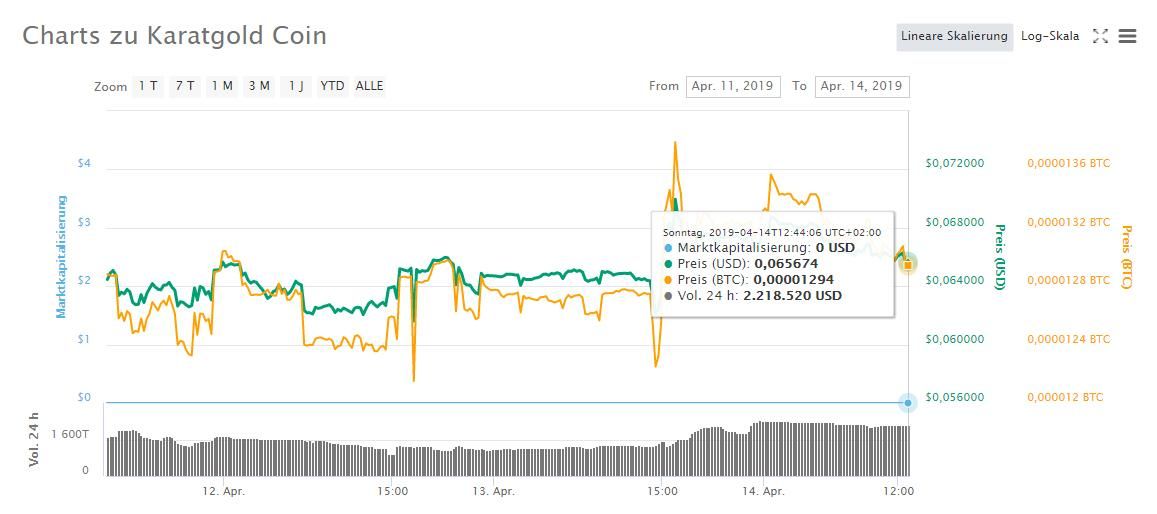The width and height of the screenshot is (1157, 514).
Task: Click the $0,060000 axis value
Action: [x=954, y=339]
